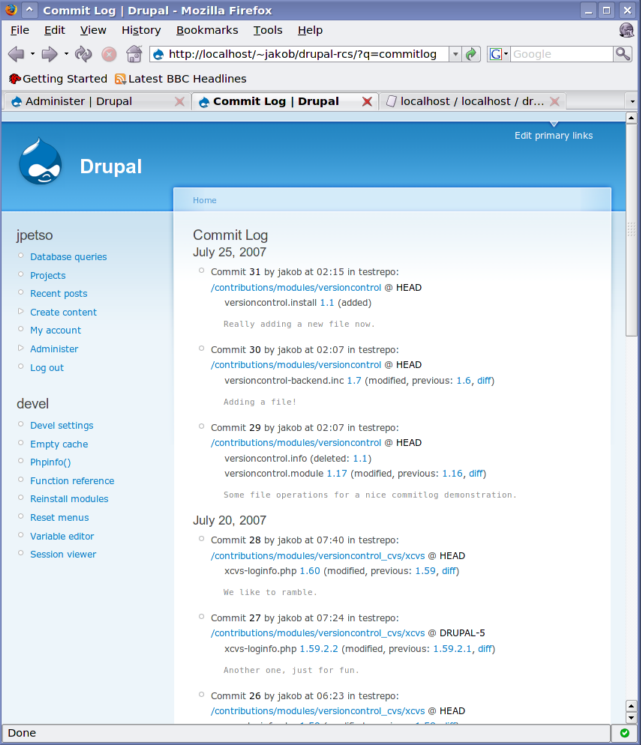Switch to the localhost / localhost tab
Screen dimensions: 641x745
pyautogui.click(x=472, y=101)
